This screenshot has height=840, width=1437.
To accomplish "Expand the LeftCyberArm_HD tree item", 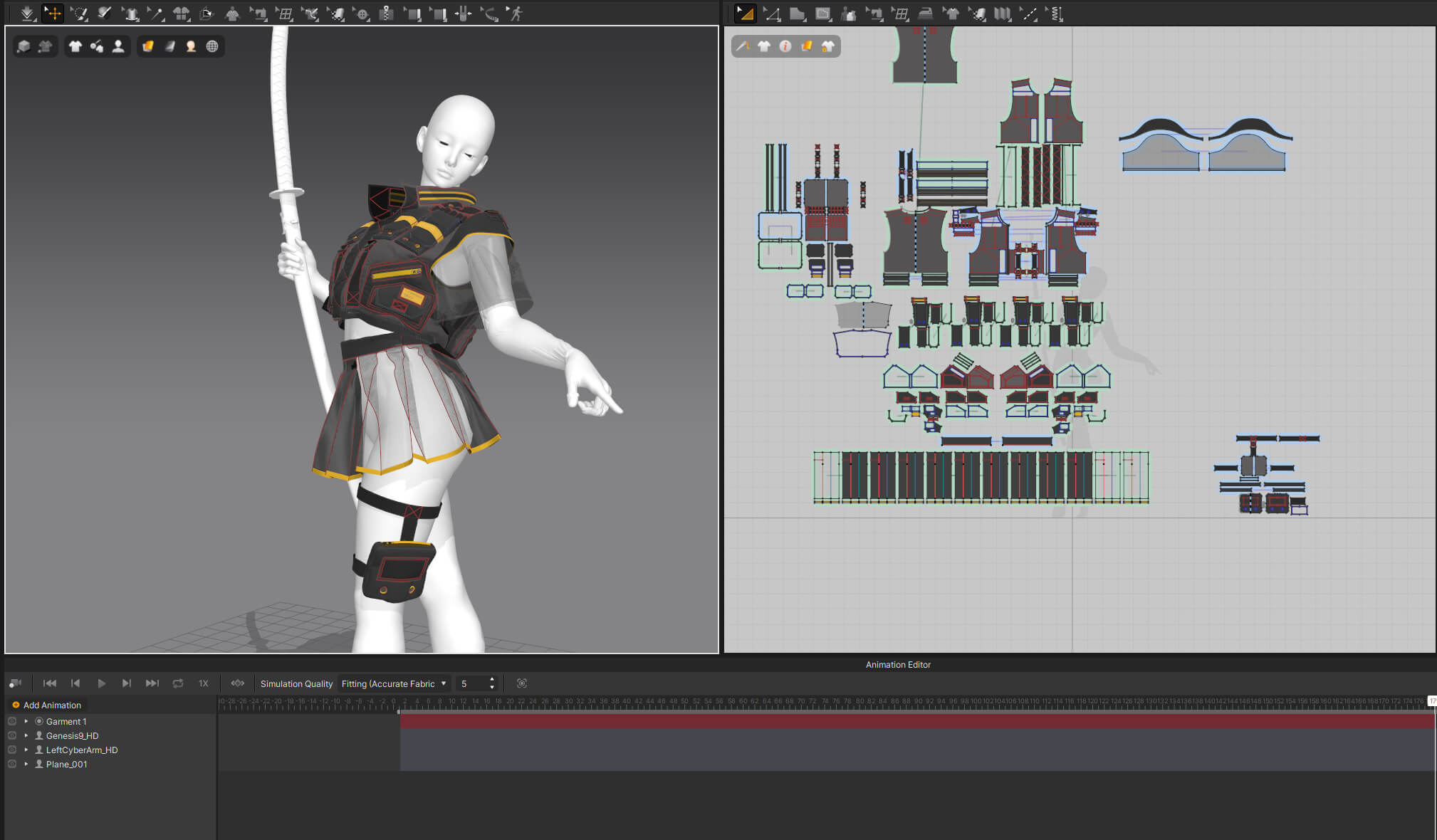I will 26,750.
